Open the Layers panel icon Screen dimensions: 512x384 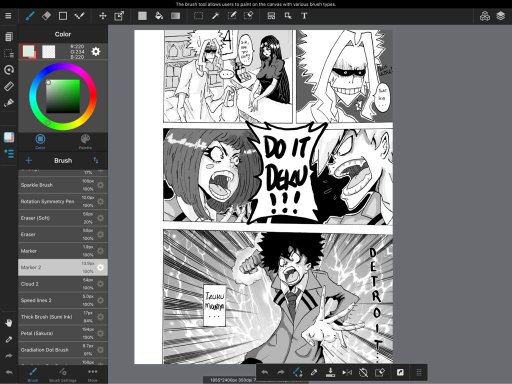pyautogui.click(x=501, y=16)
